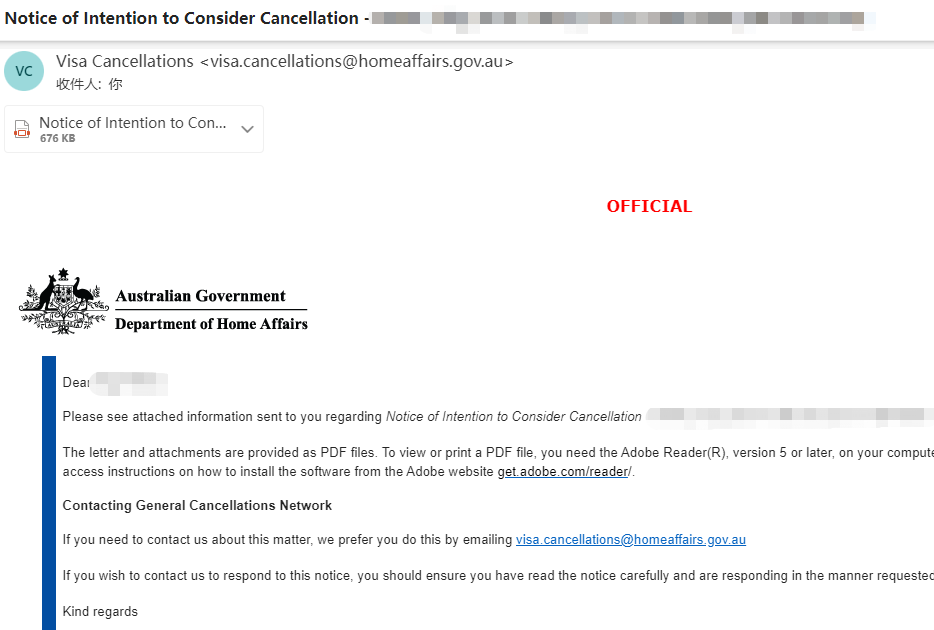The width and height of the screenshot is (934, 630).
Task: Click the get.adobe.com/reader link
Action: [x=563, y=472]
